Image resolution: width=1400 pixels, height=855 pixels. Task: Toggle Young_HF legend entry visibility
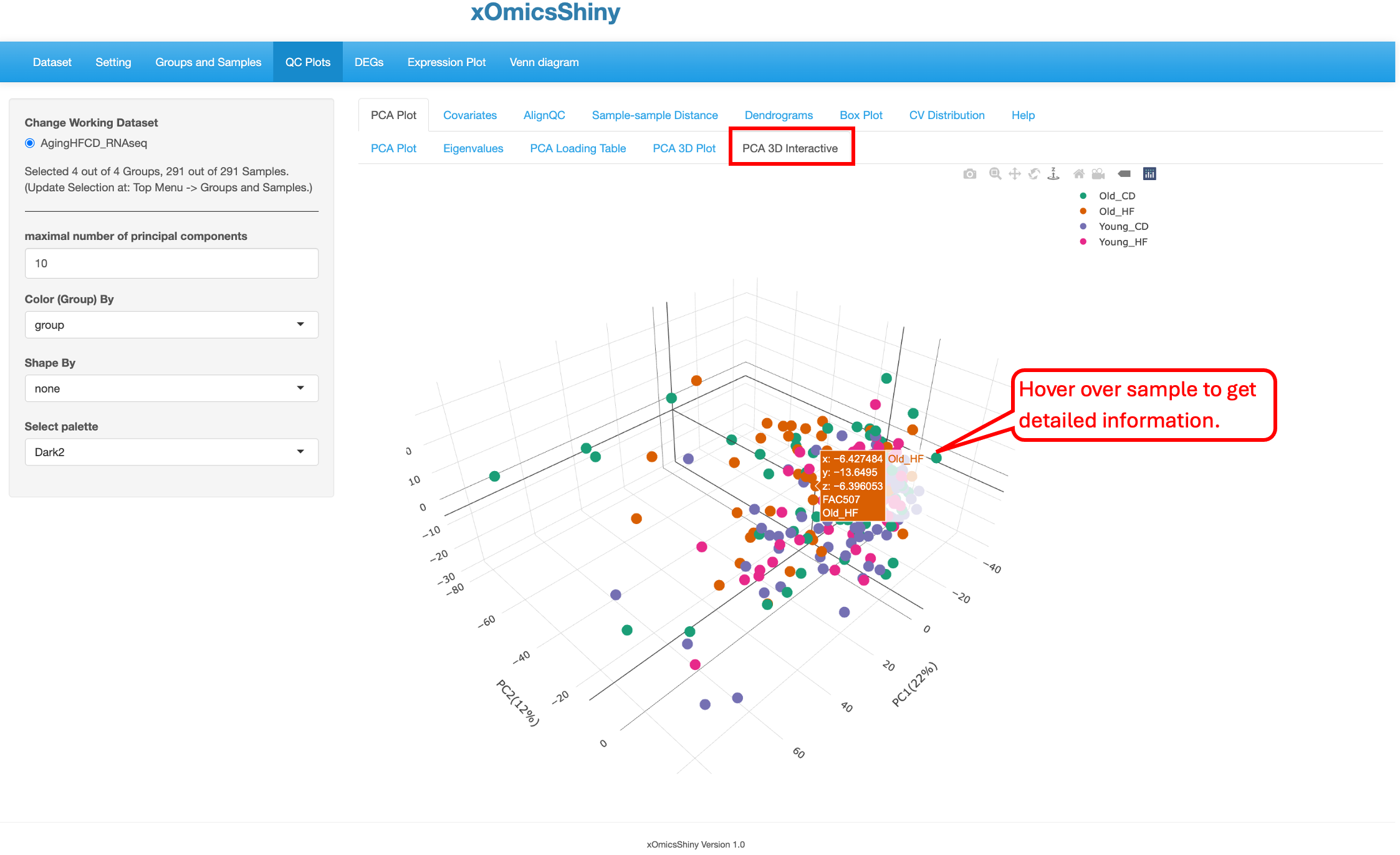(1122, 242)
